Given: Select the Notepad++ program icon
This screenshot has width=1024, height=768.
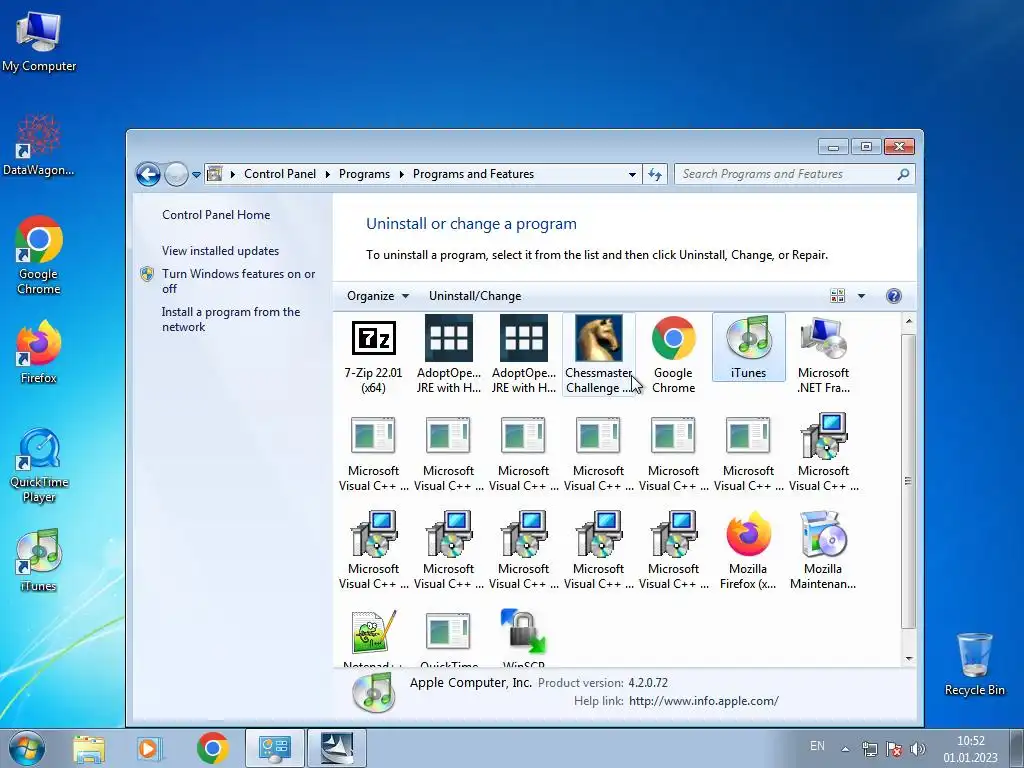Looking at the screenshot, I should point(373,632).
